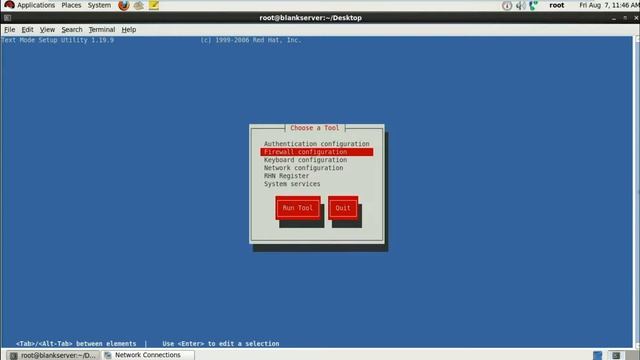
Task: Select Firewall configuration entry
Action: tap(316, 152)
